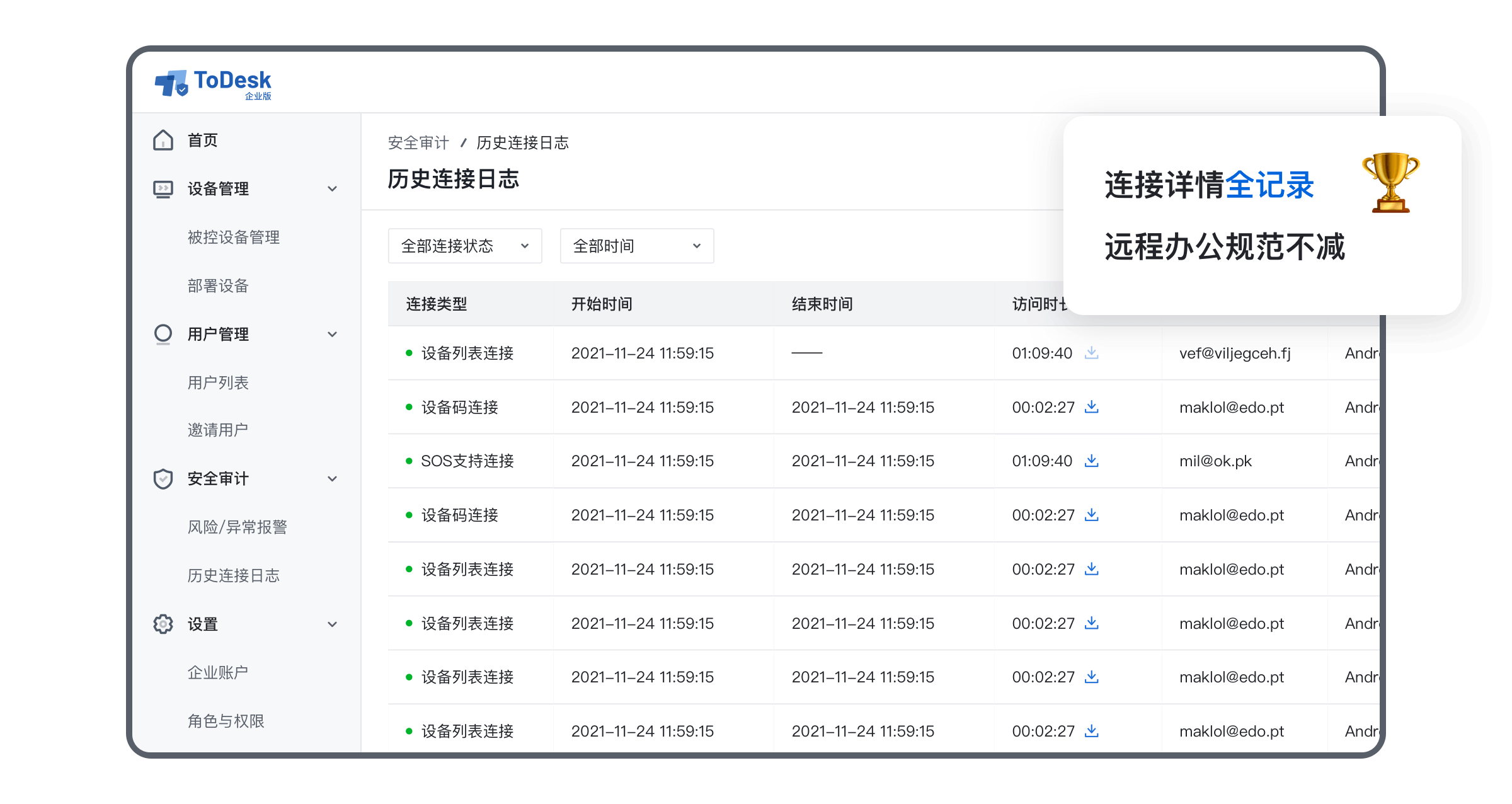The height and width of the screenshot is (804, 1512).
Task: Click the home icon beside 首页
Action: coord(163,140)
